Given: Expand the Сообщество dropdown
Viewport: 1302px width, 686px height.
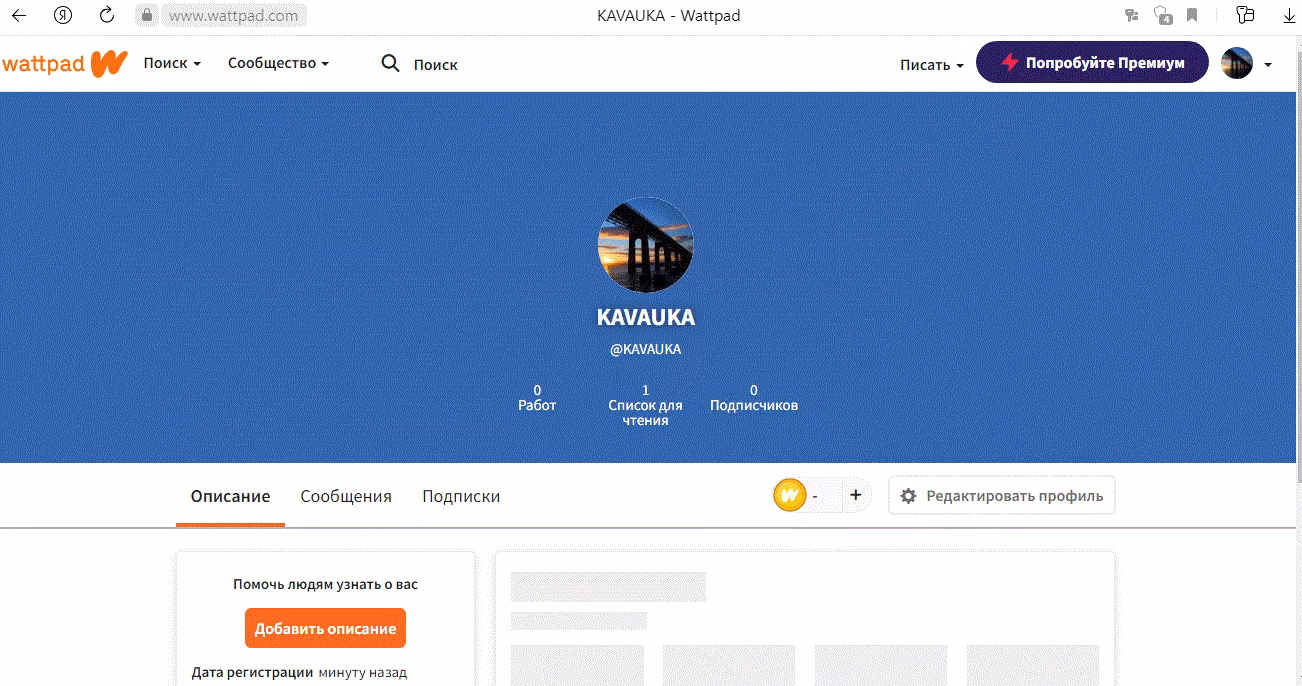Looking at the screenshot, I should [x=278, y=63].
